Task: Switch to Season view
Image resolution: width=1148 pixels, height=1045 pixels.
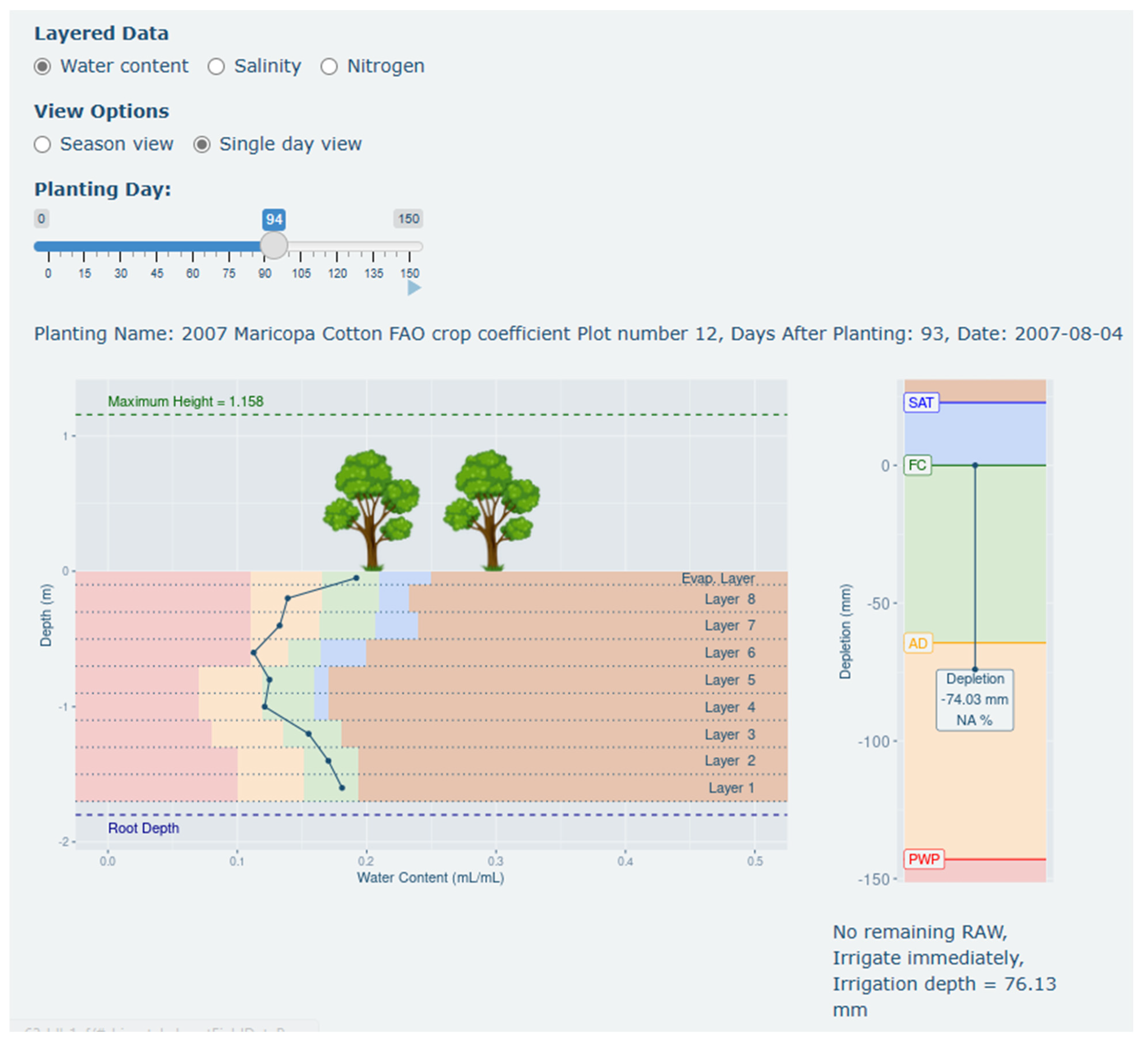Action: pos(43,145)
